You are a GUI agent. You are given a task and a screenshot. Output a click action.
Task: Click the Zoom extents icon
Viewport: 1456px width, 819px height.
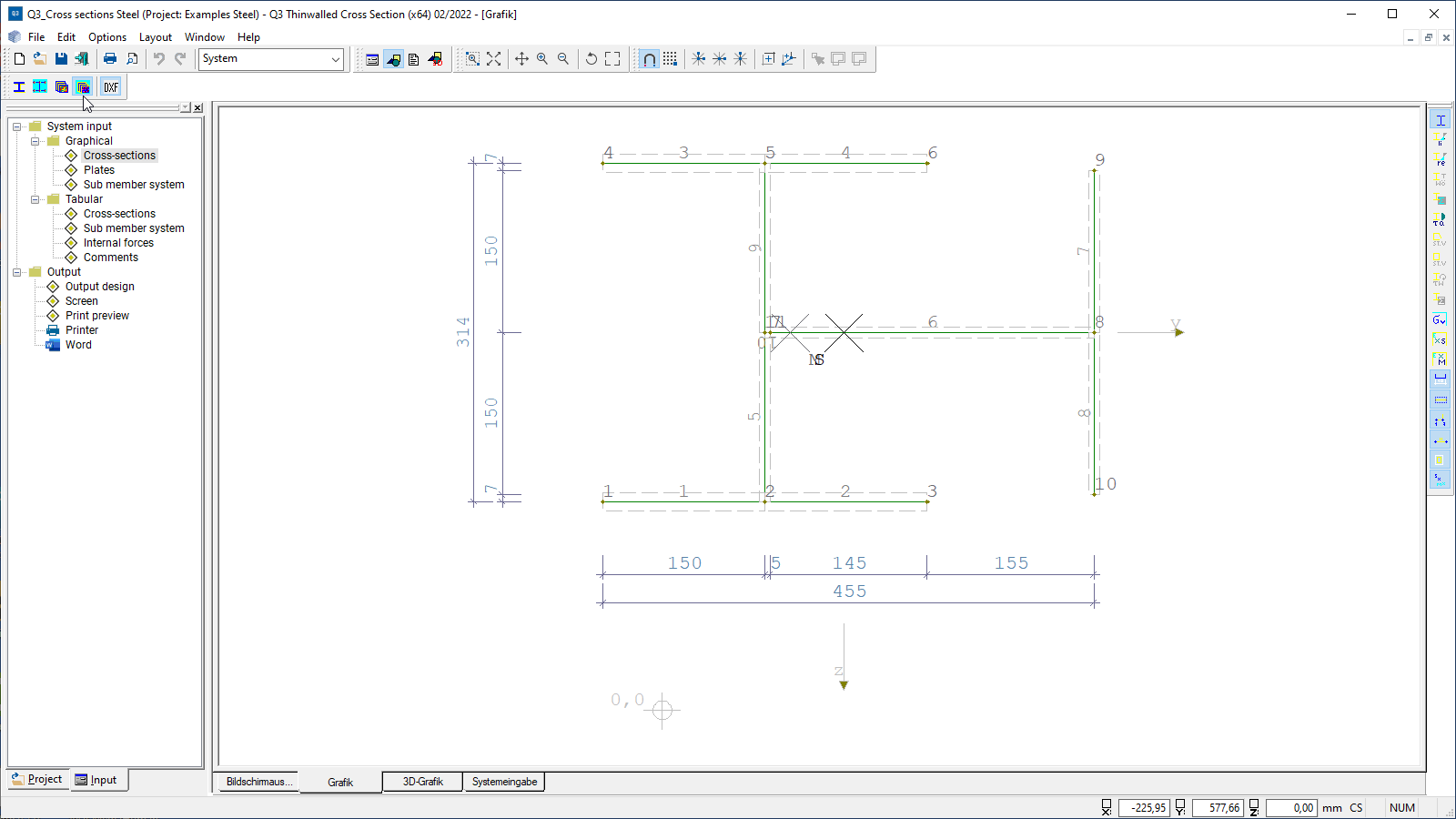pyautogui.click(x=493, y=58)
